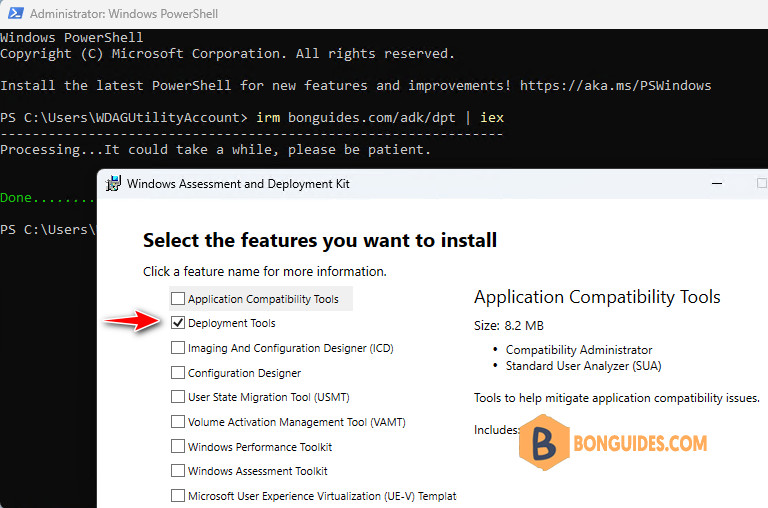Check Microsoft User Experience Virtualization (UE-V) Template
Viewport: 768px width, 508px height.
[178, 496]
